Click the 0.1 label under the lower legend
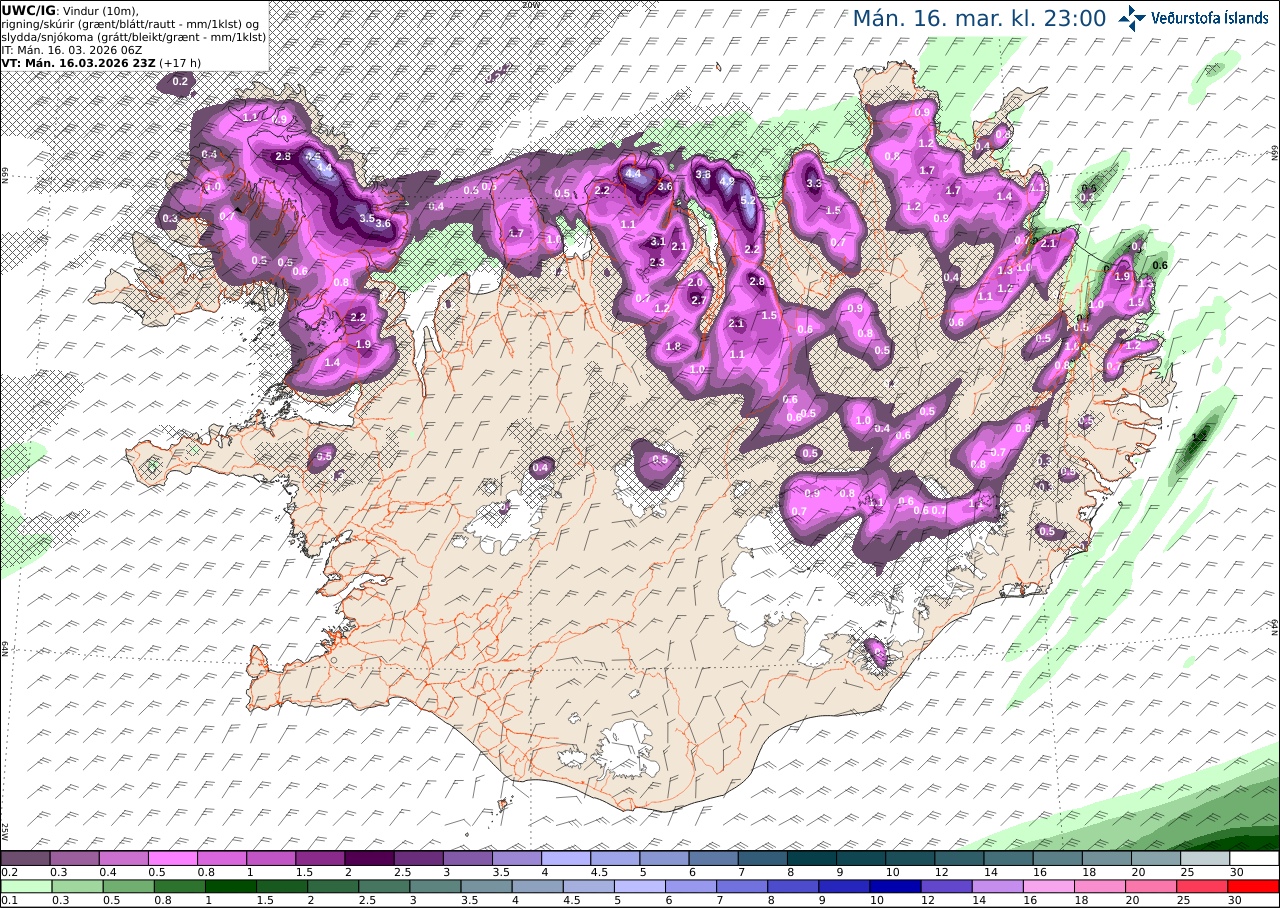This screenshot has width=1280, height=908. (x=9, y=901)
